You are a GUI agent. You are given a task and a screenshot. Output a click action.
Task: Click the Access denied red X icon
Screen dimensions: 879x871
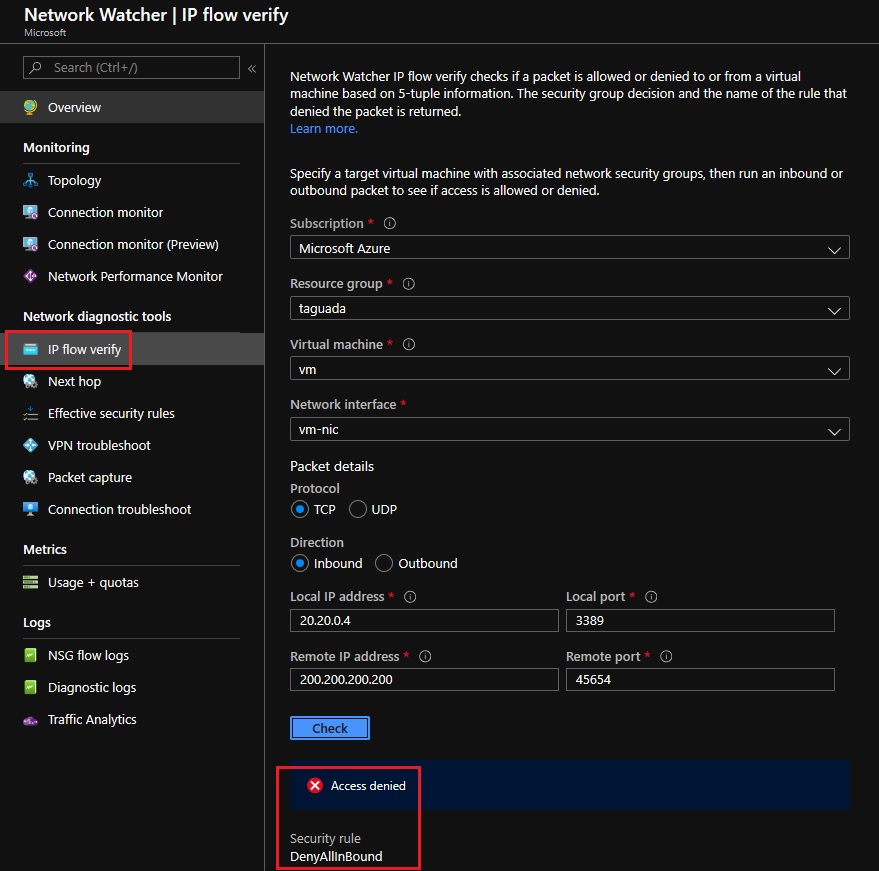click(314, 785)
